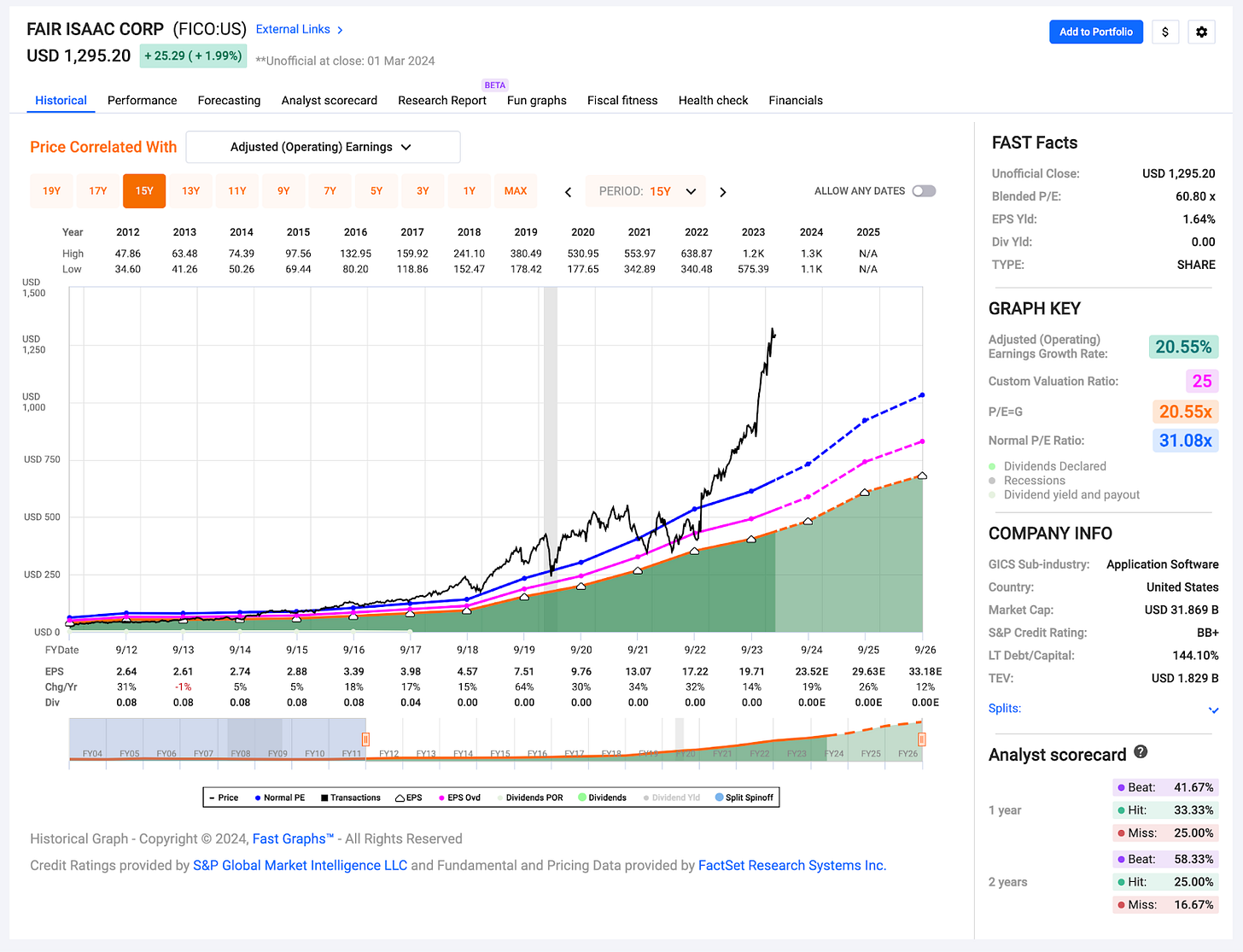Grab the left range slider handle near FY11
This screenshot has width=1243, height=952.
(365, 739)
